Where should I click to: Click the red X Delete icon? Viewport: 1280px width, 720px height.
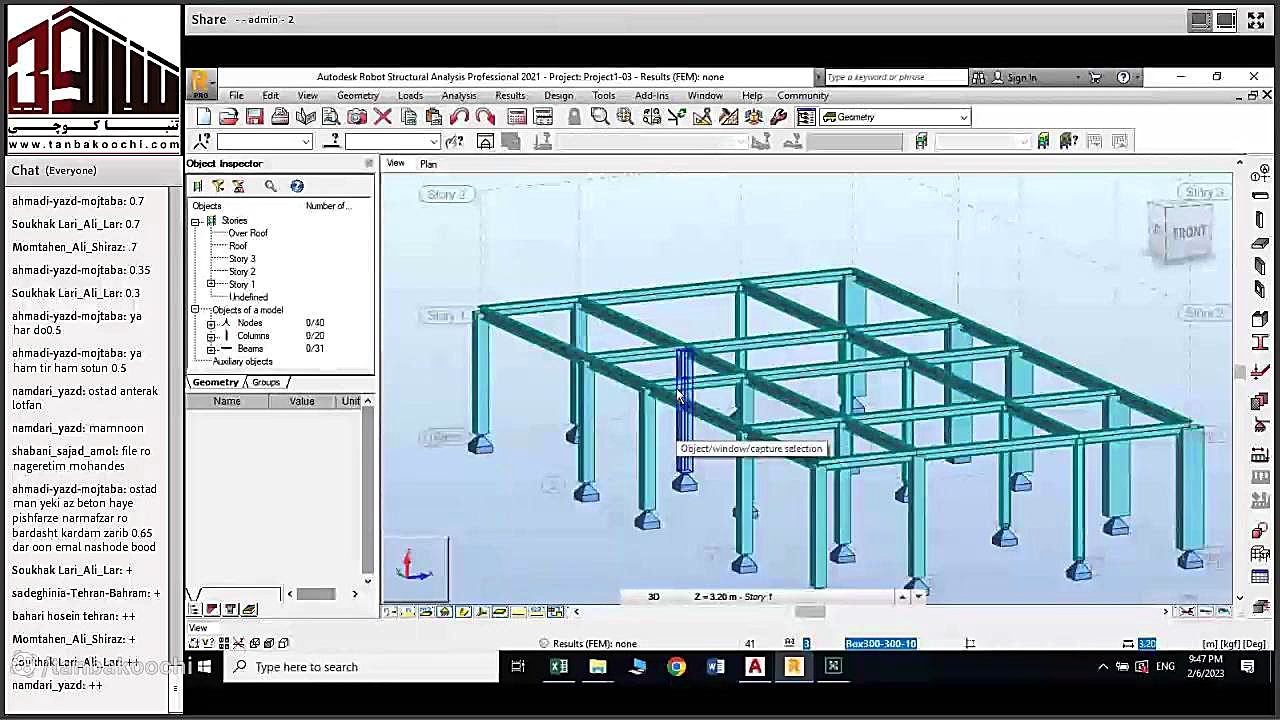click(x=382, y=117)
